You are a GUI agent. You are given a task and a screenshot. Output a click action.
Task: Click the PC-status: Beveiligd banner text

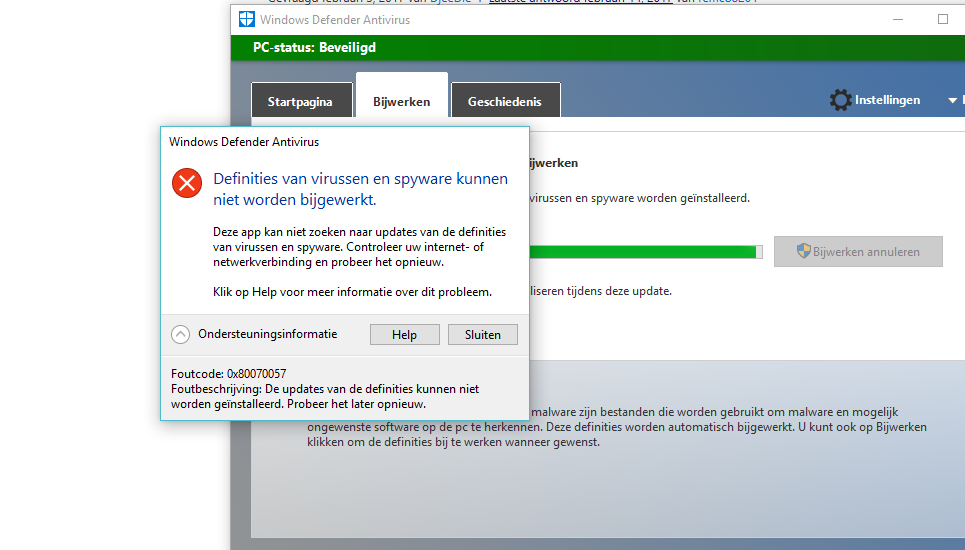tap(314, 47)
